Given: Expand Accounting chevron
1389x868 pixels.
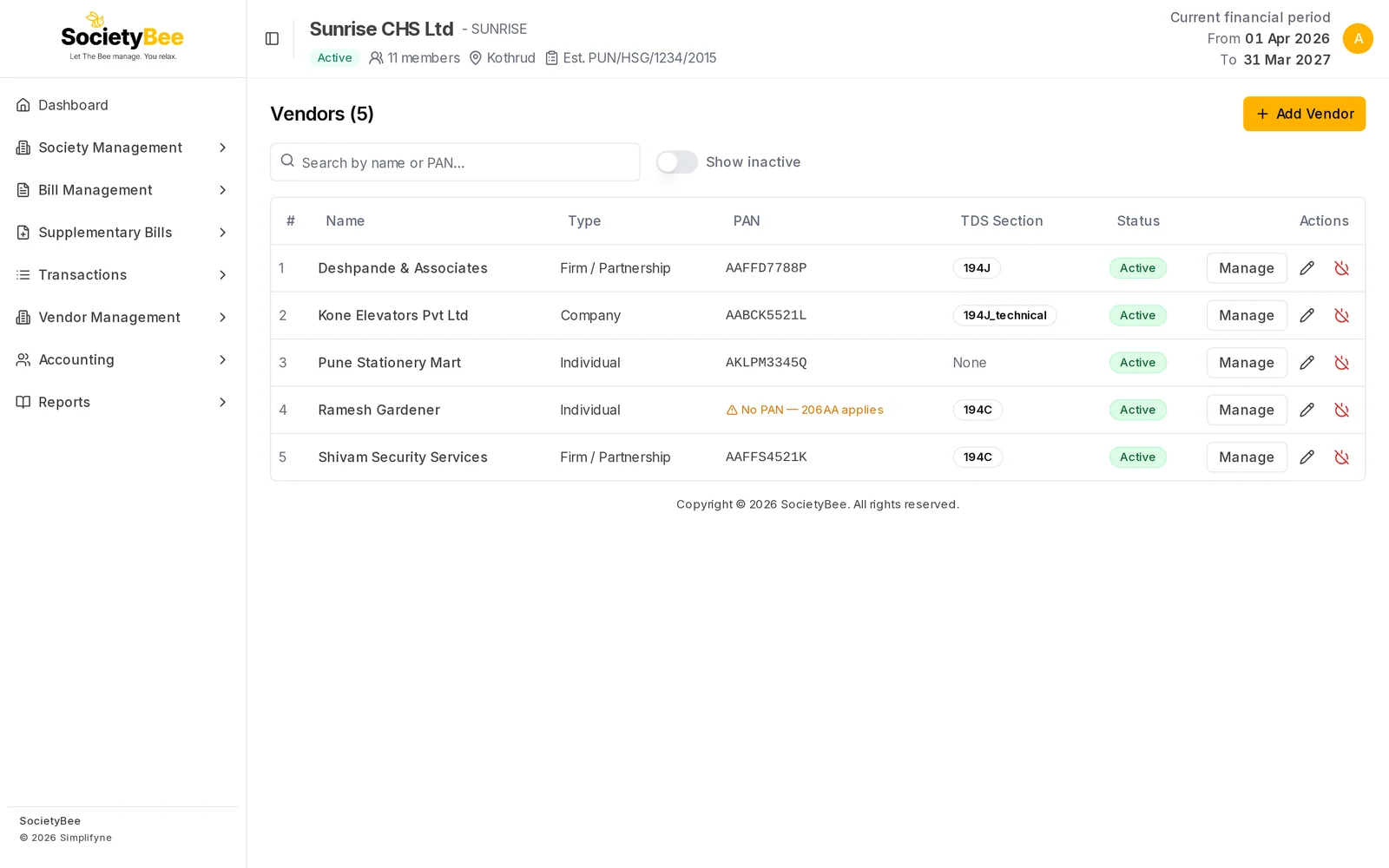Looking at the screenshot, I should tap(222, 359).
